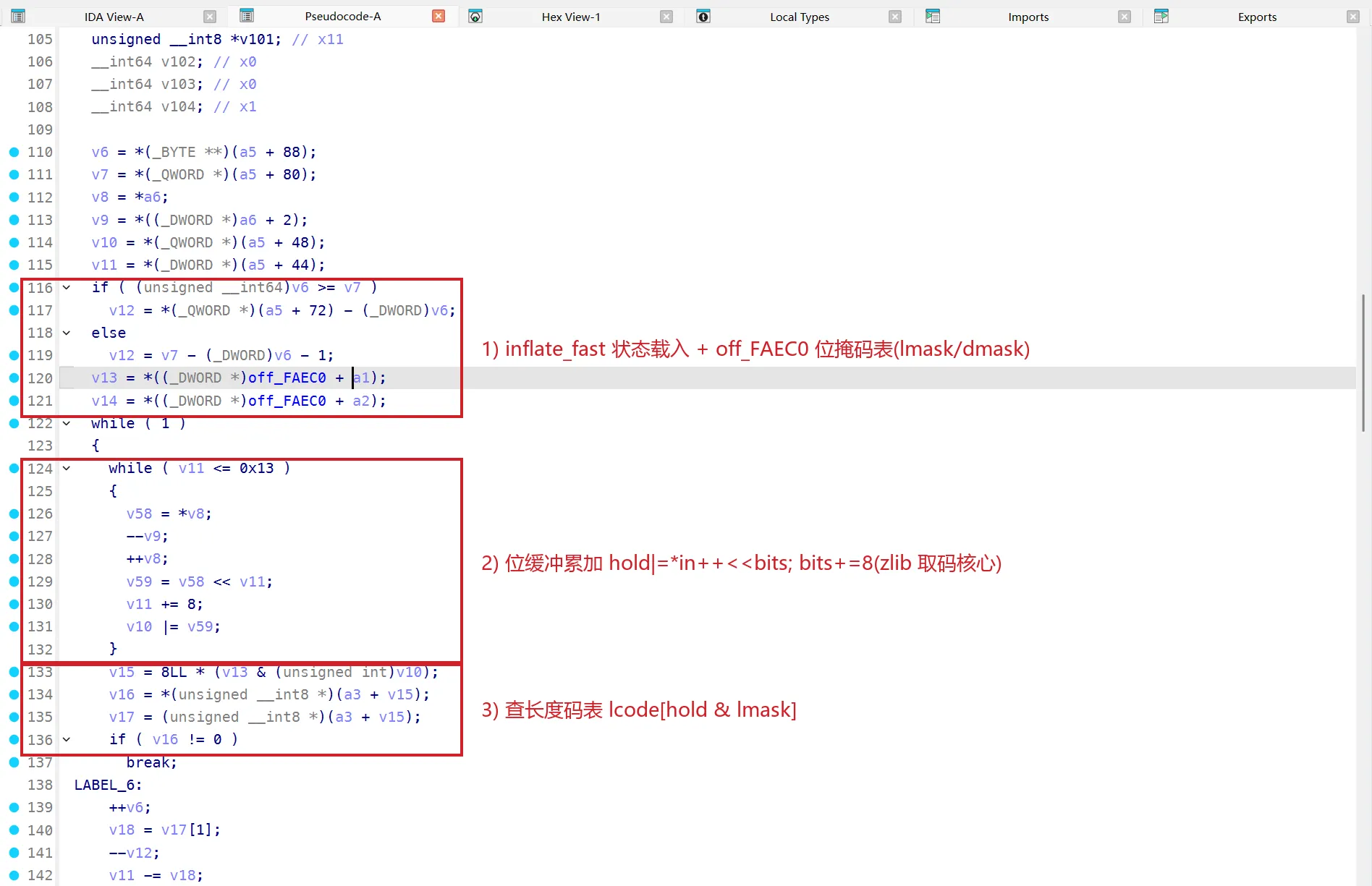Click the Imports tab icon
Viewport: 1372px width, 886px height.
pos(933,16)
